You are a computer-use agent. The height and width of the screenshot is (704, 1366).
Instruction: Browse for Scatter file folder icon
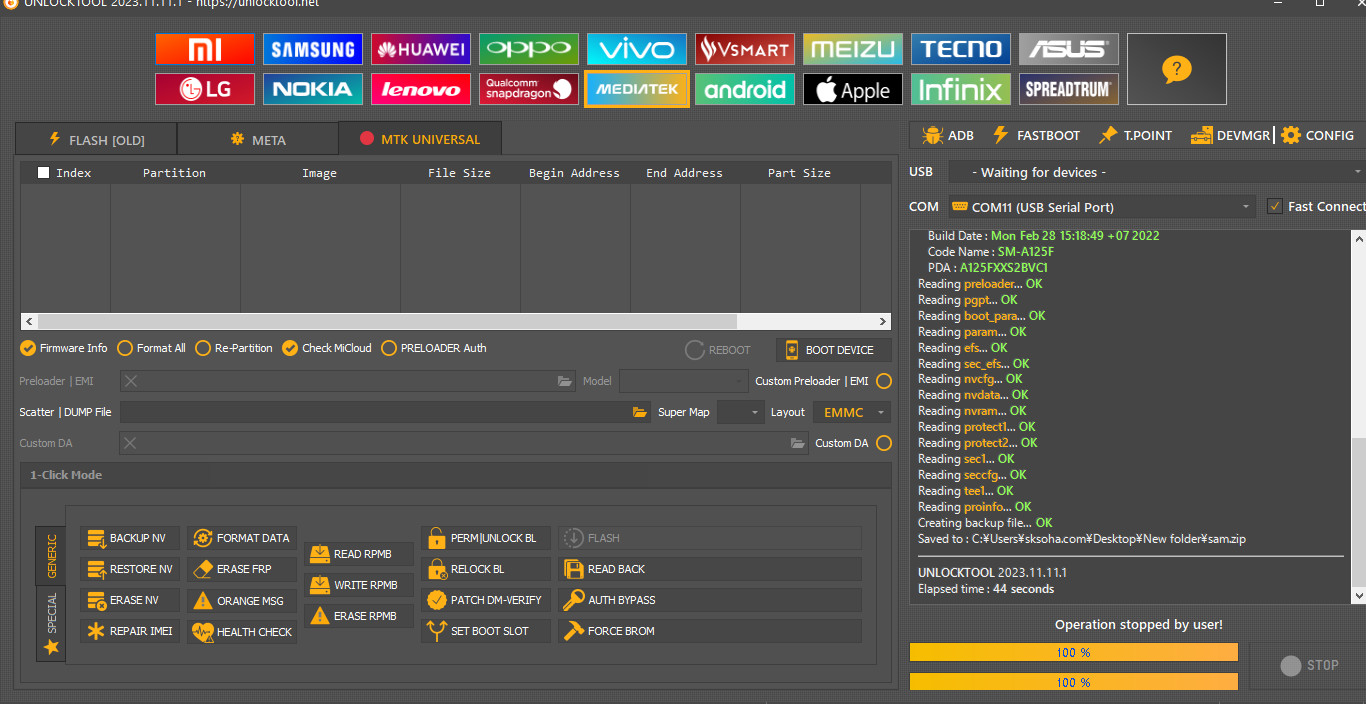(x=640, y=412)
